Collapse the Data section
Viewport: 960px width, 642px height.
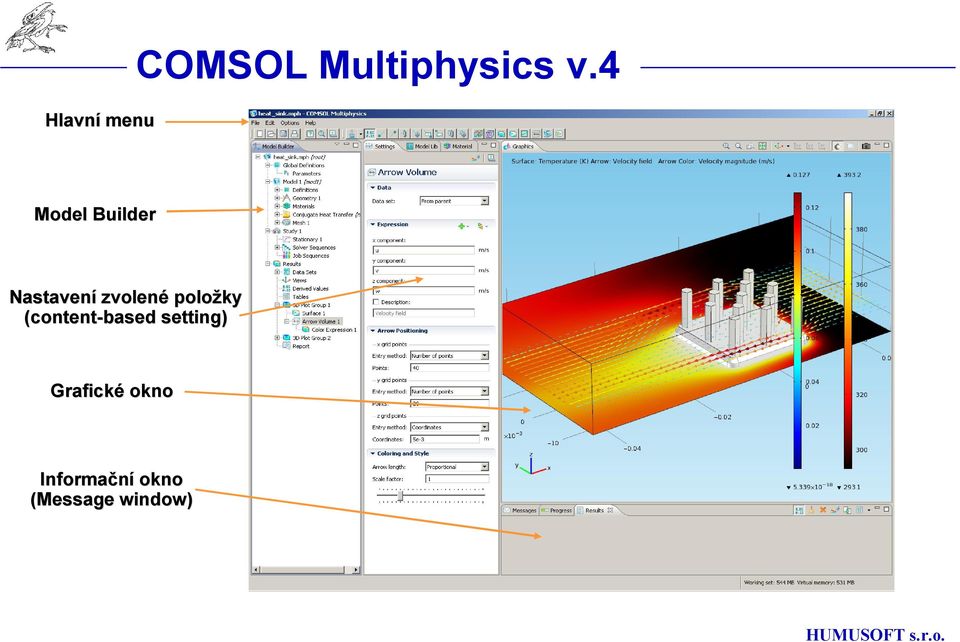(372, 188)
